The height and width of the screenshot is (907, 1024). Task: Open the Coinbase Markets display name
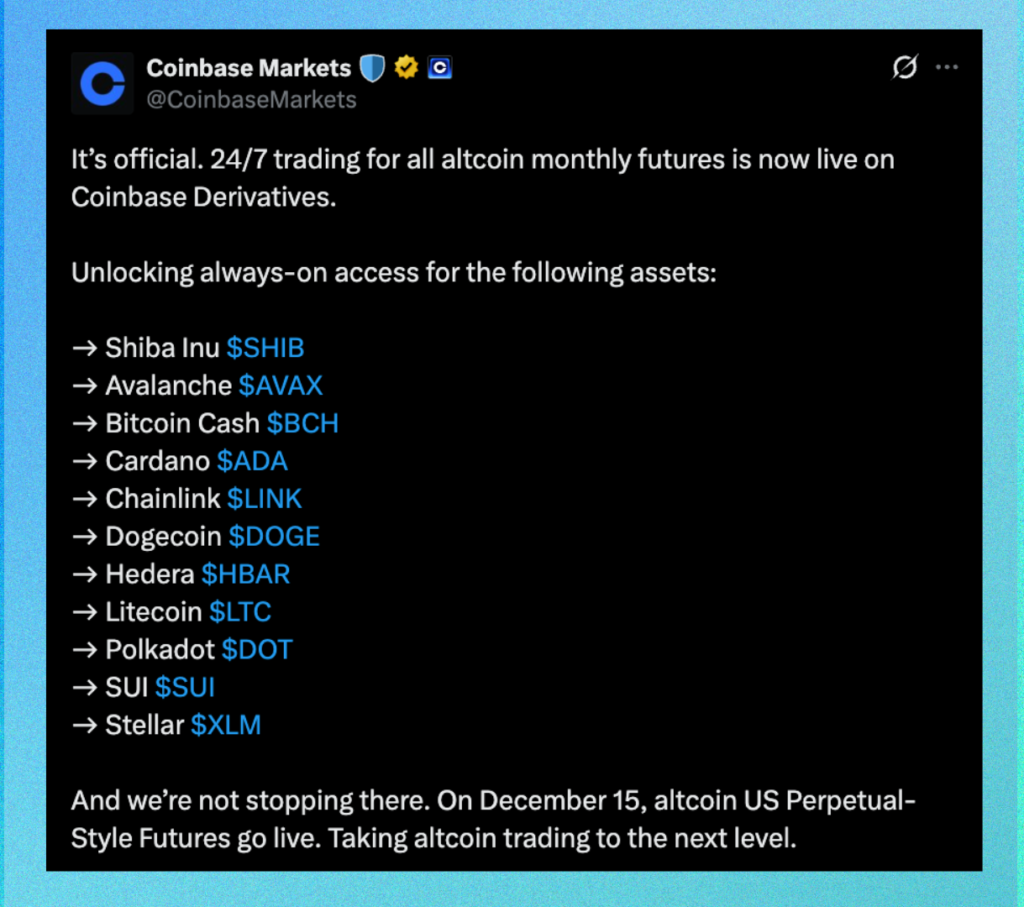click(248, 68)
